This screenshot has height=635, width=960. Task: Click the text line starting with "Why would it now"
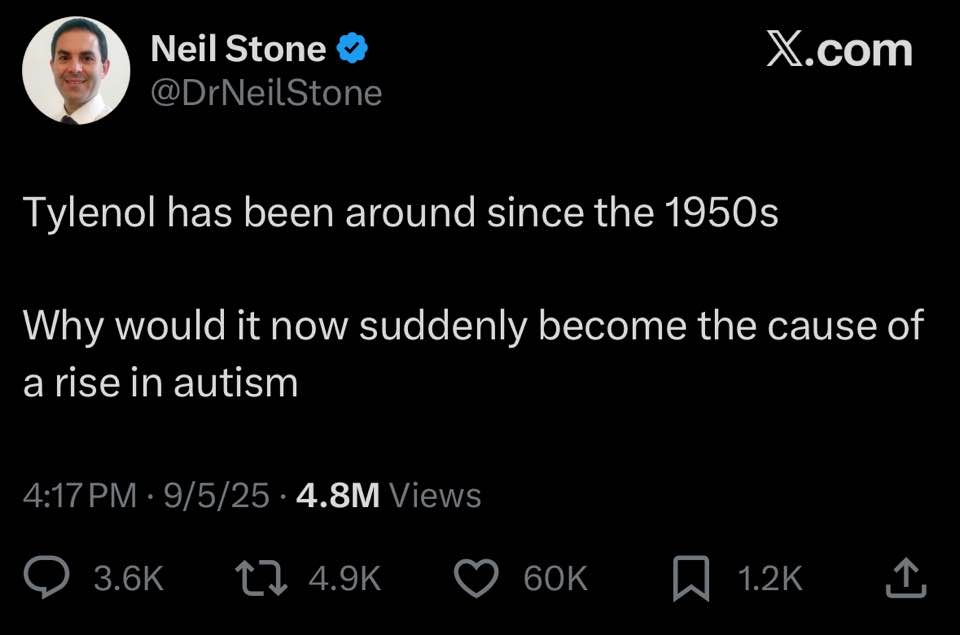[x=472, y=326]
